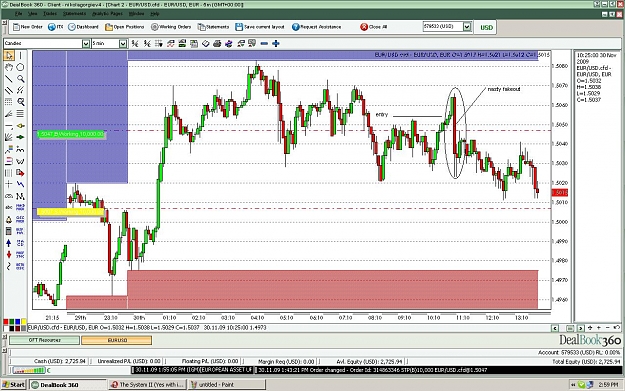Image resolution: width=625 pixels, height=391 pixels.
Task: Show Open Positions
Action: coord(125,27)
